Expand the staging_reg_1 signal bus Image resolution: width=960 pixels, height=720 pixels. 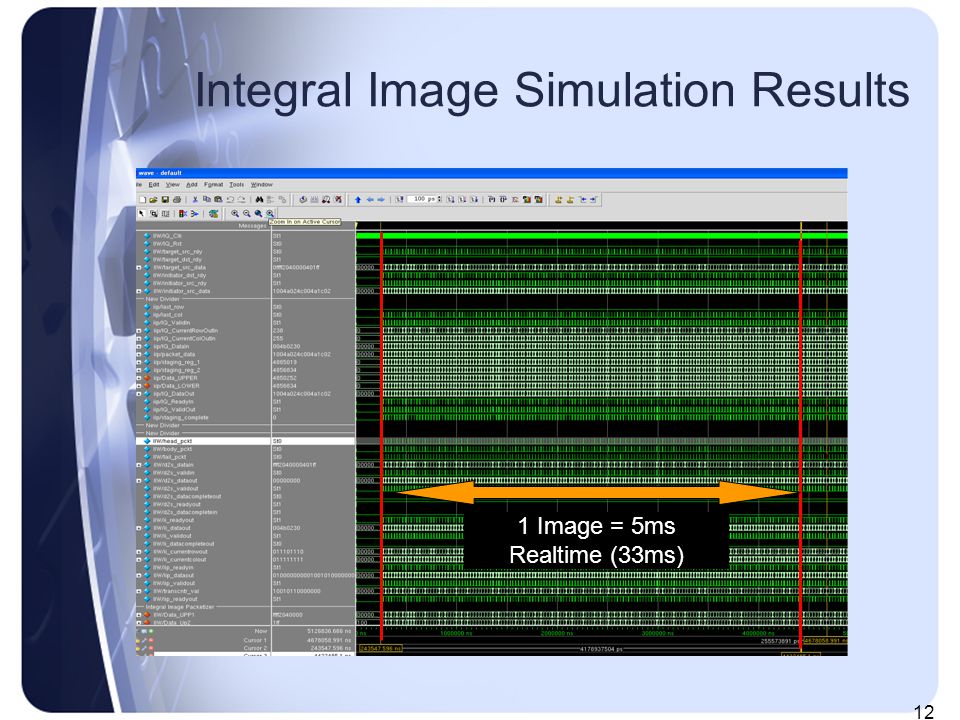point(139,362)
